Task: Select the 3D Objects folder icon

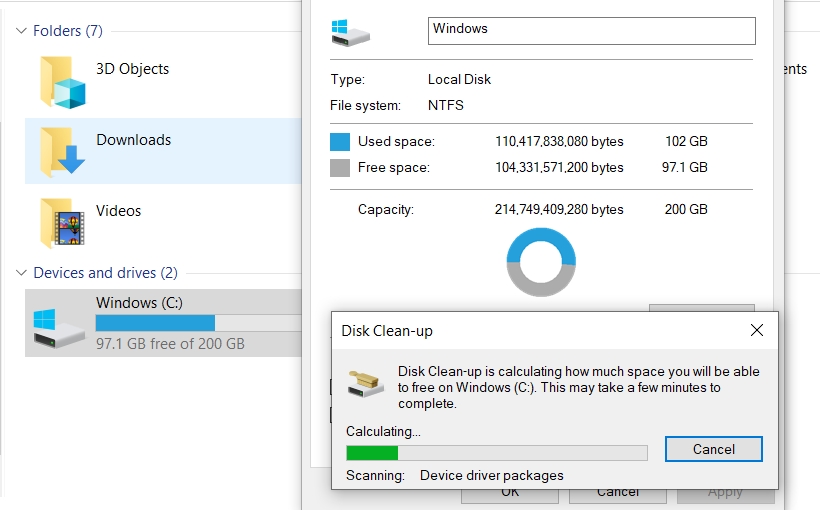Action: point(63,82)
